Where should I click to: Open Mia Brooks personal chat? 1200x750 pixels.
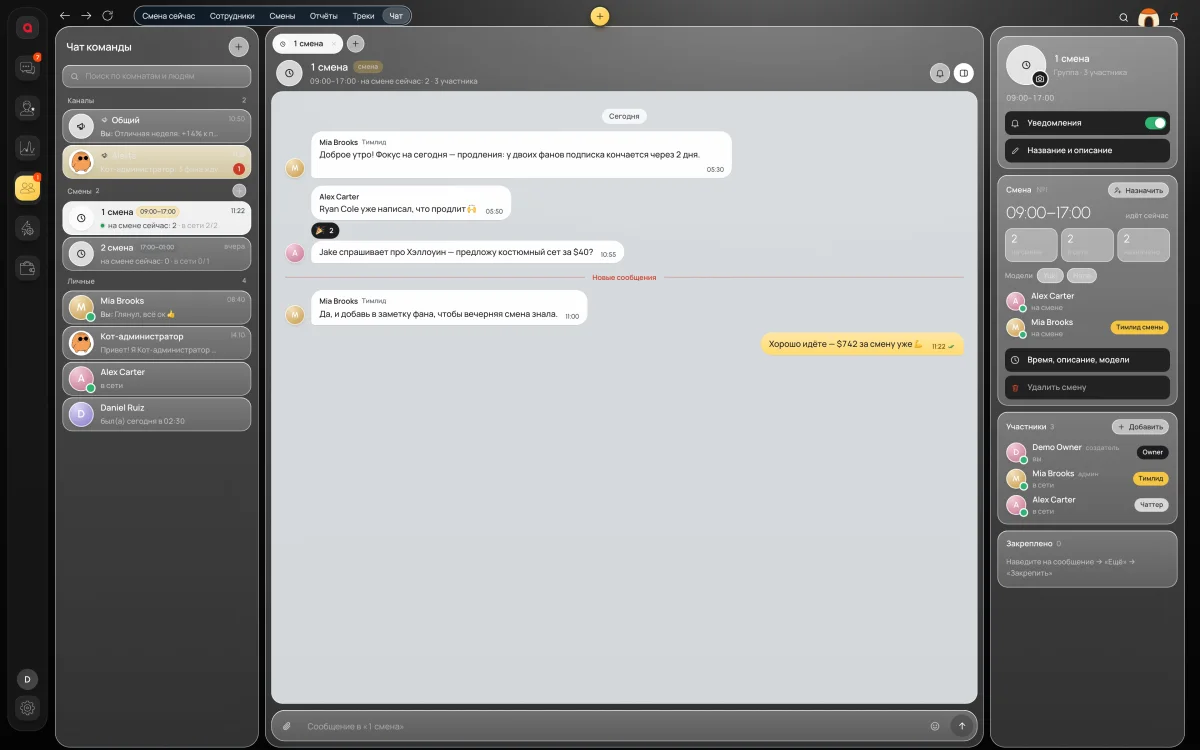tap(157, 307)
